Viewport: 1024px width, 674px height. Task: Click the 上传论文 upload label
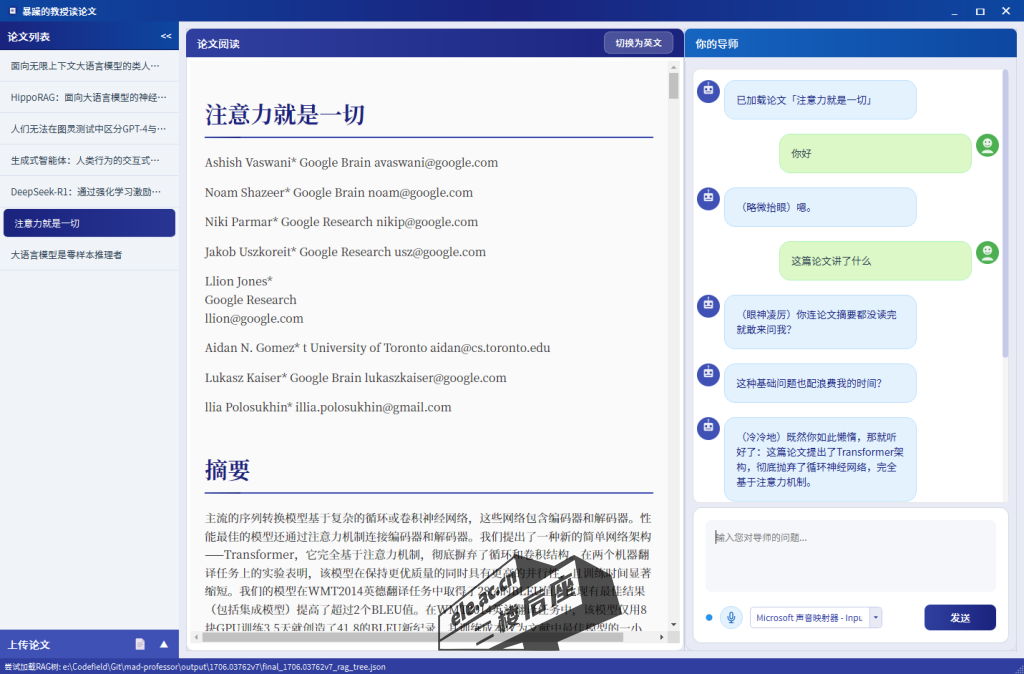point(30,645)
